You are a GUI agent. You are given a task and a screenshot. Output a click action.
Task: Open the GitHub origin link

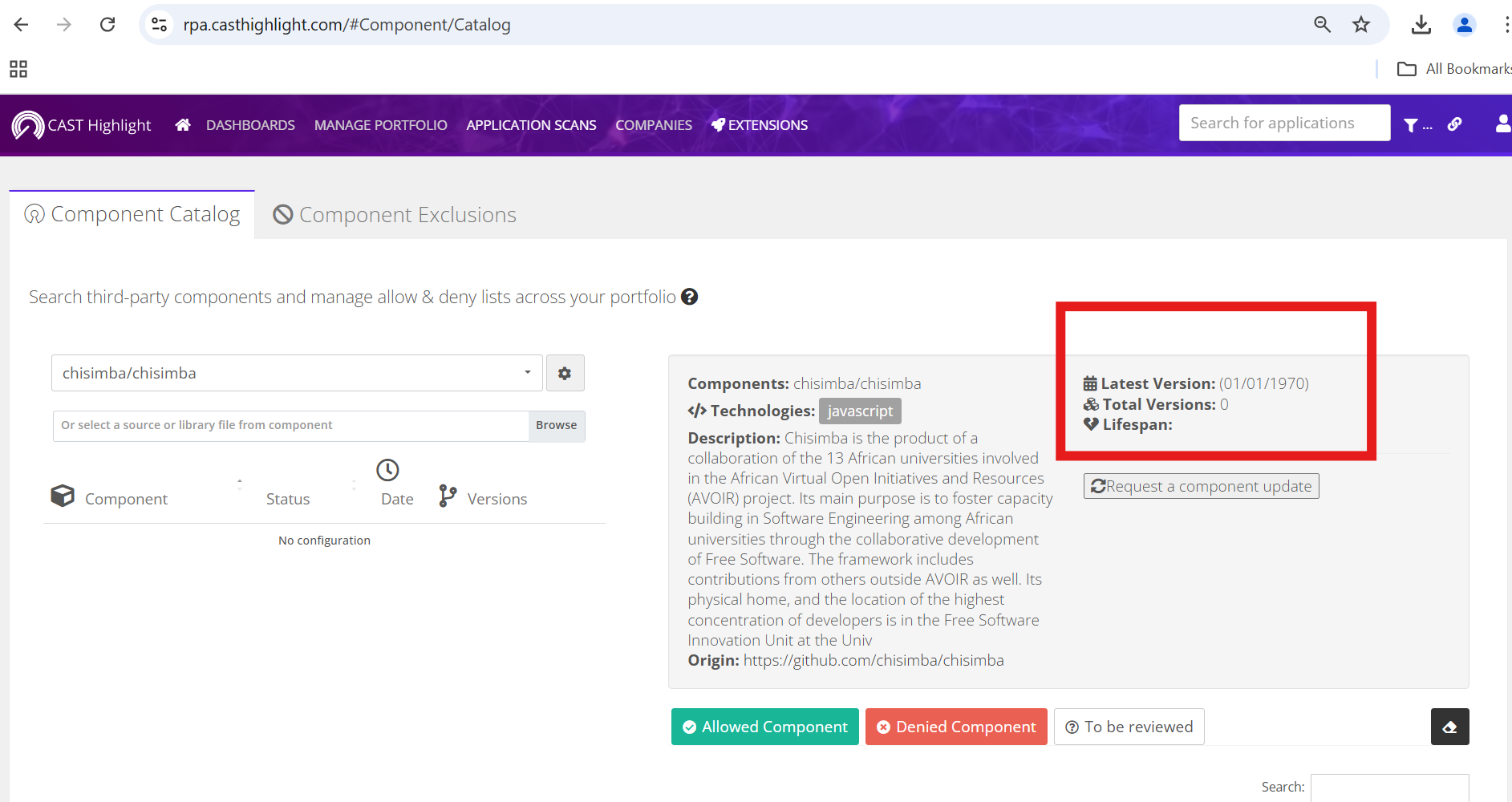pos(874,660)
